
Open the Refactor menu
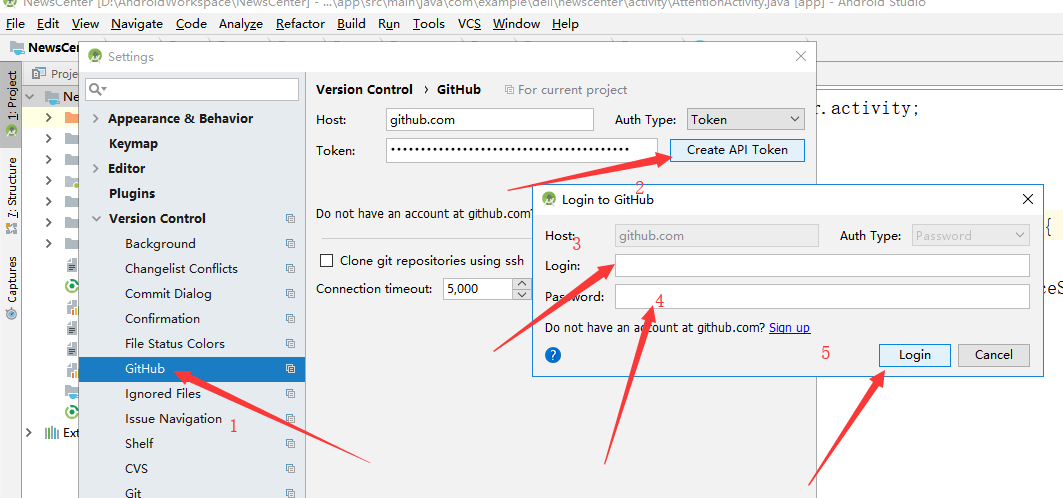click(300, 24)
